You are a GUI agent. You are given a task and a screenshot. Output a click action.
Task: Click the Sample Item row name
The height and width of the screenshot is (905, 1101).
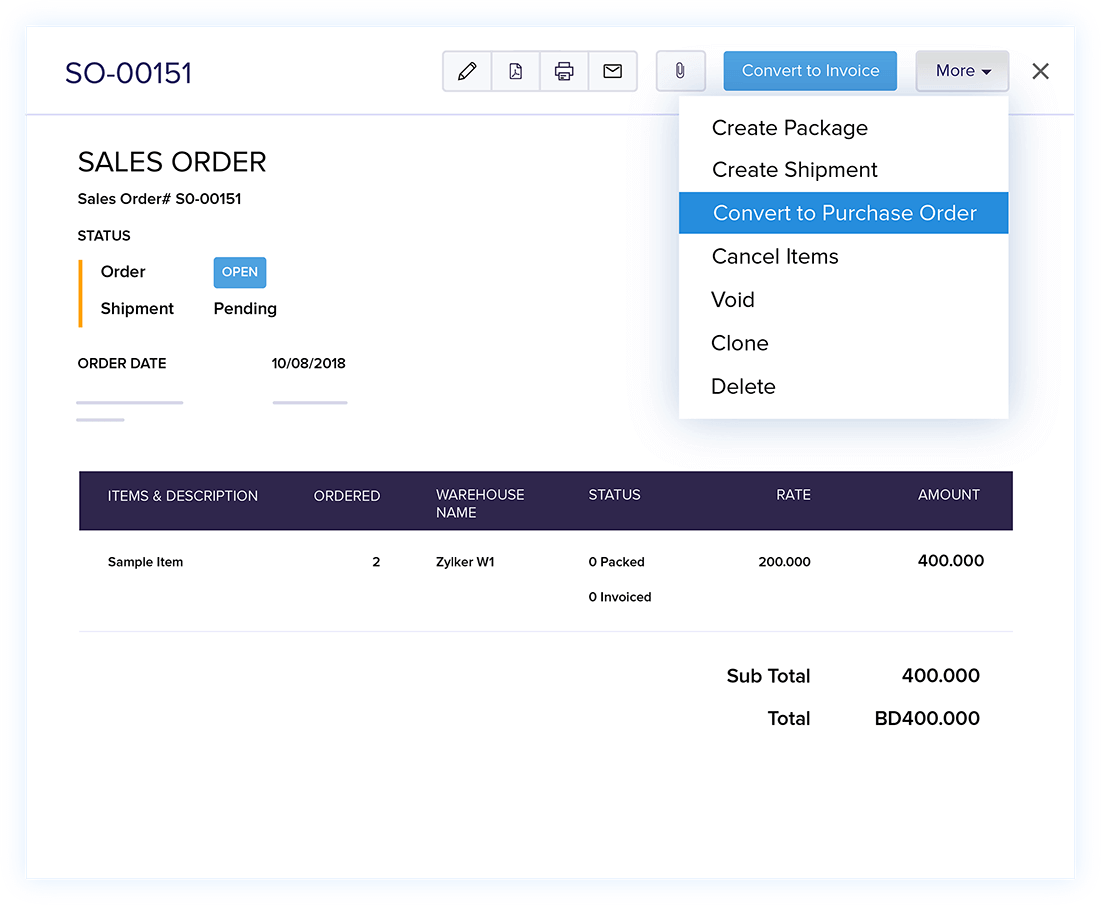(145, 562)
